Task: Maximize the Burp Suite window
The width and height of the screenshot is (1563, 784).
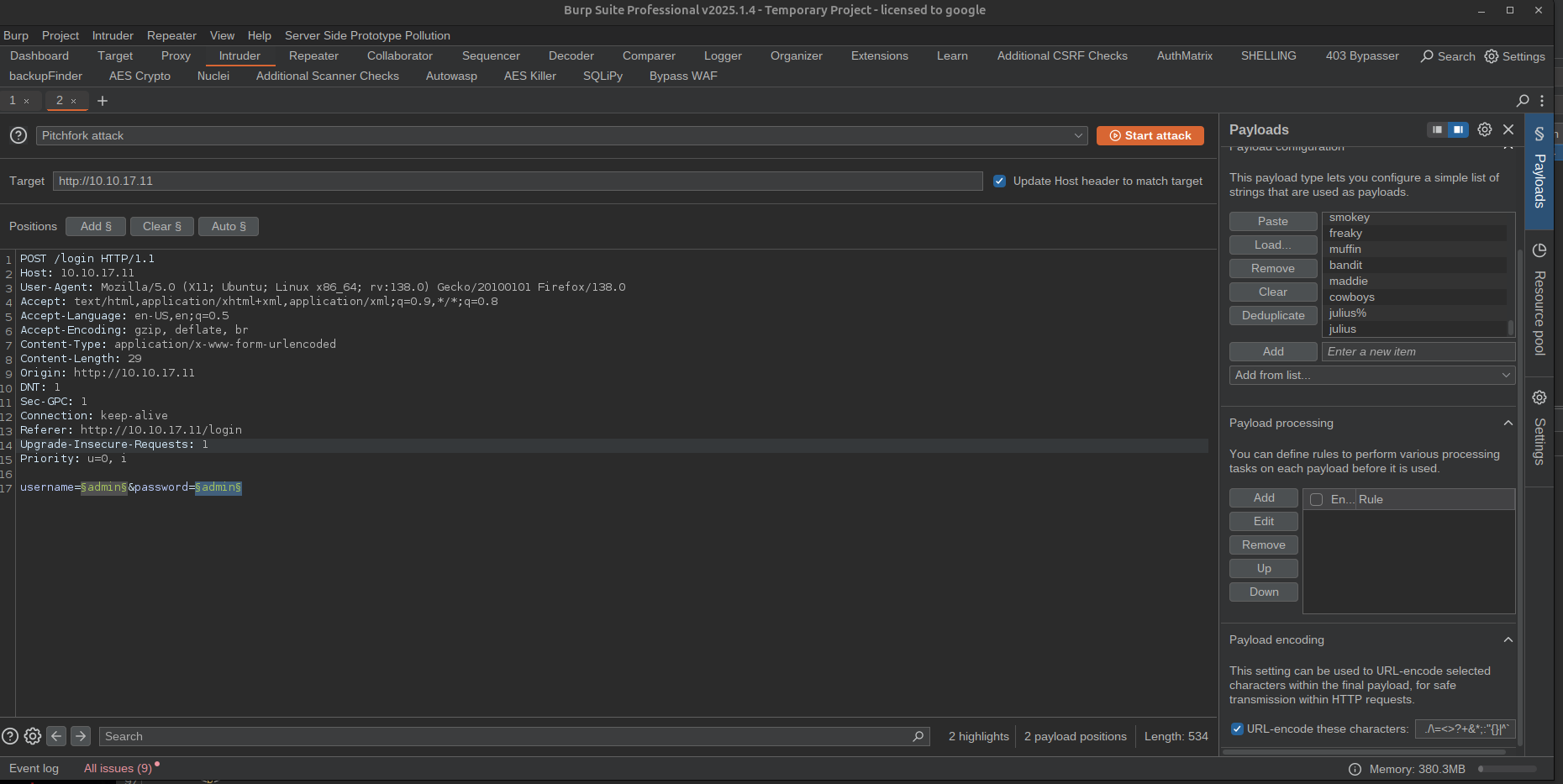Action: [x=1510, y=10]
